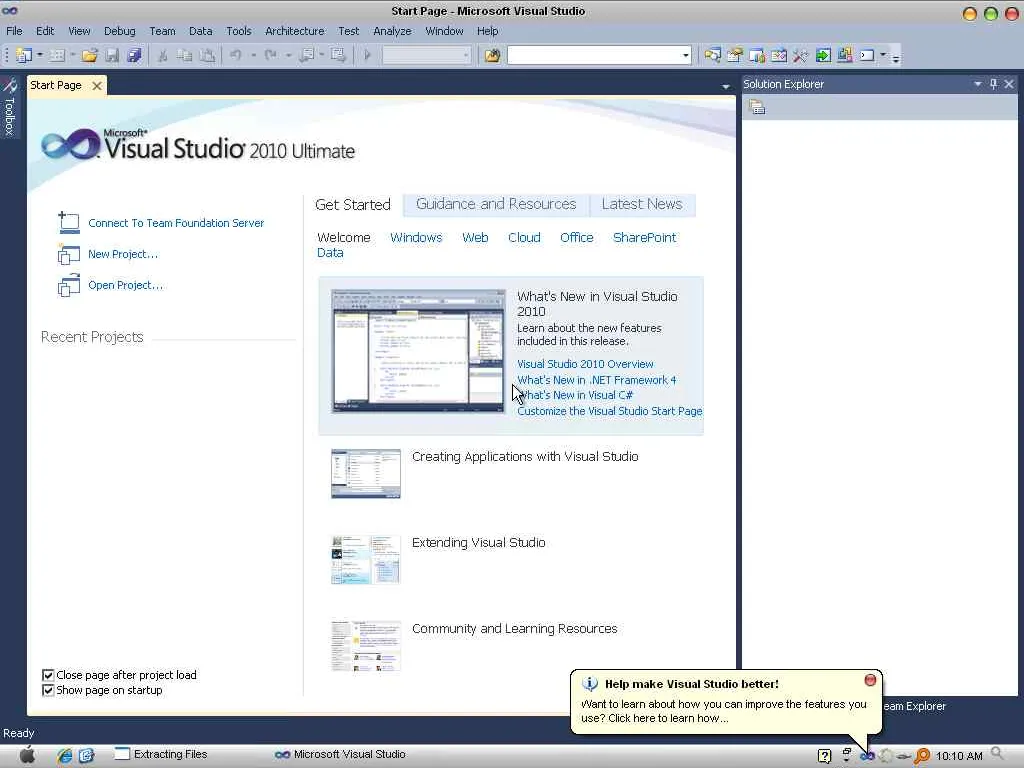Open the Redo history dropdown arrow
The width and height of the screenshot is (1024, 768).
(288, 56)
